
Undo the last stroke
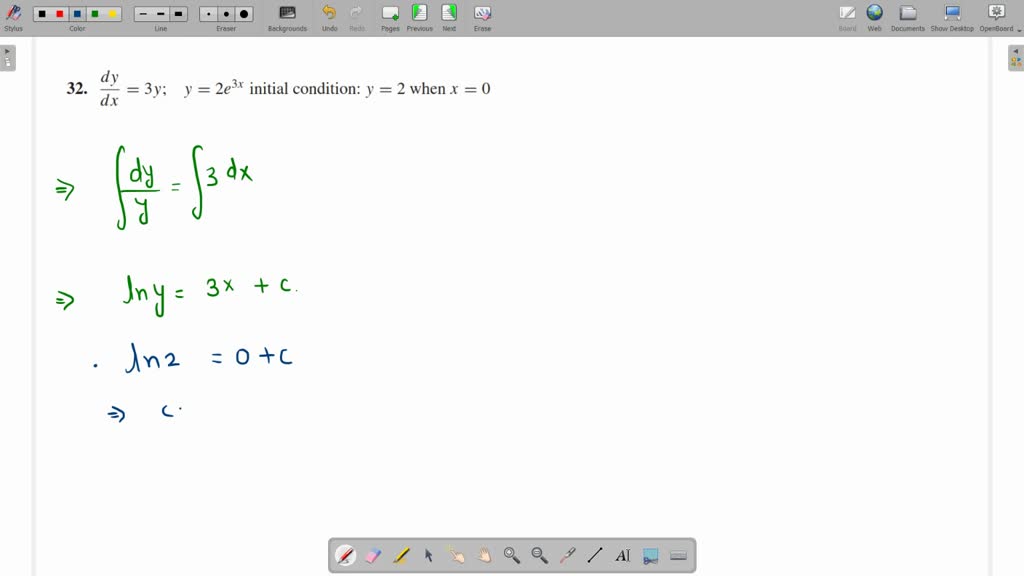[330, 17]
